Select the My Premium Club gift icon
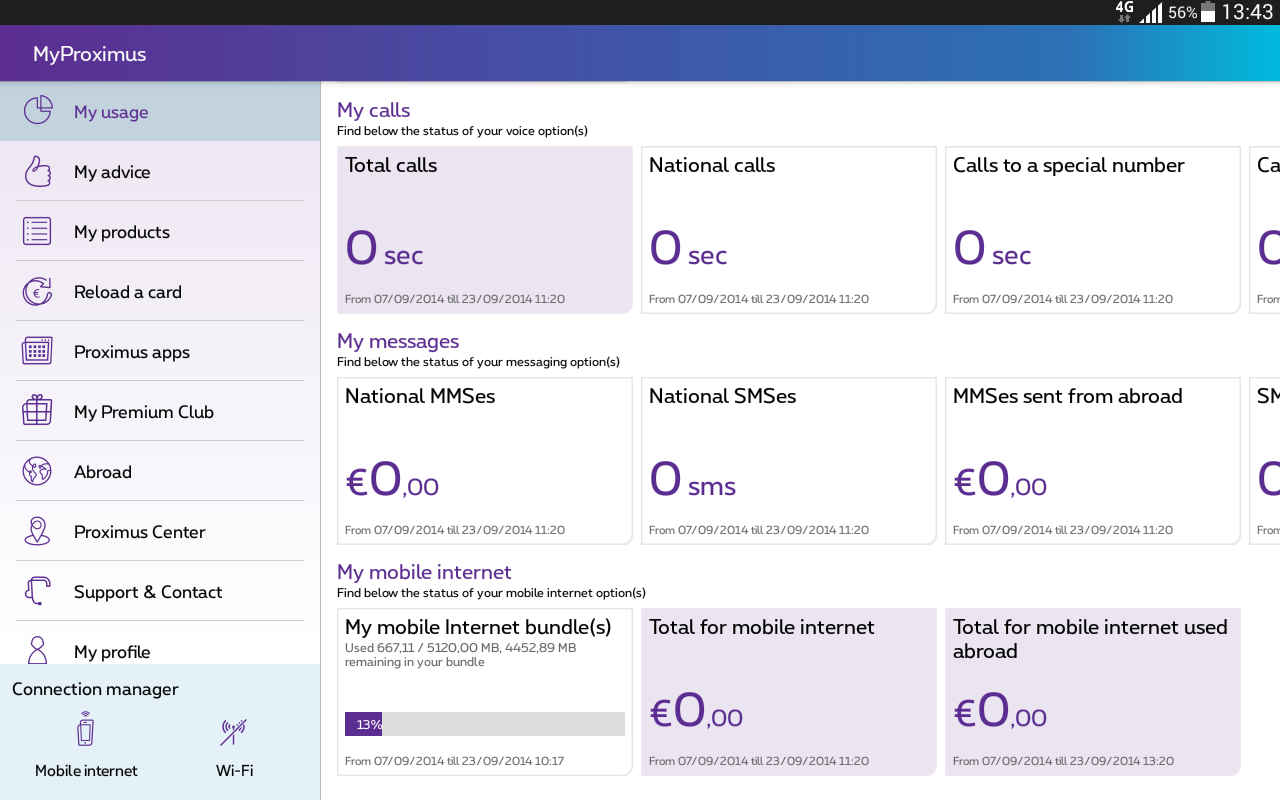1280x800 pixels. point(37,411)
